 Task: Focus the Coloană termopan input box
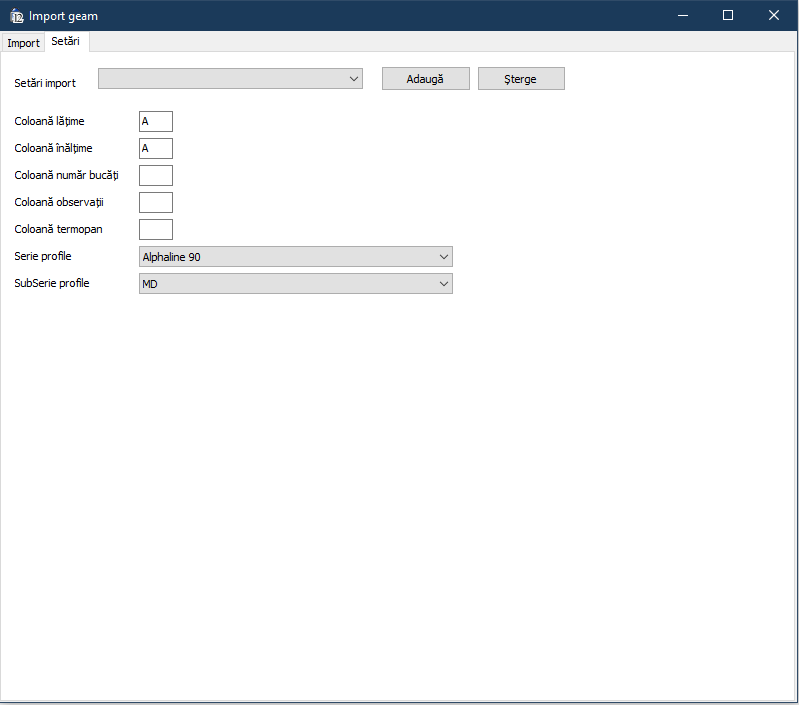click(156, 230)
